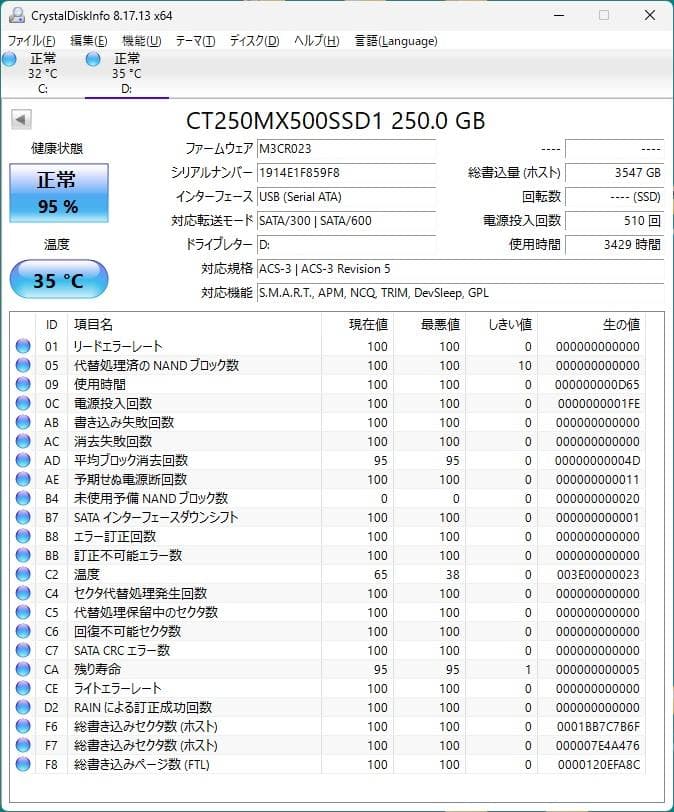The height and width of the screenshot is (812, 674).
Task: Click the status orb for C5 row
Action: click(23, 612)
